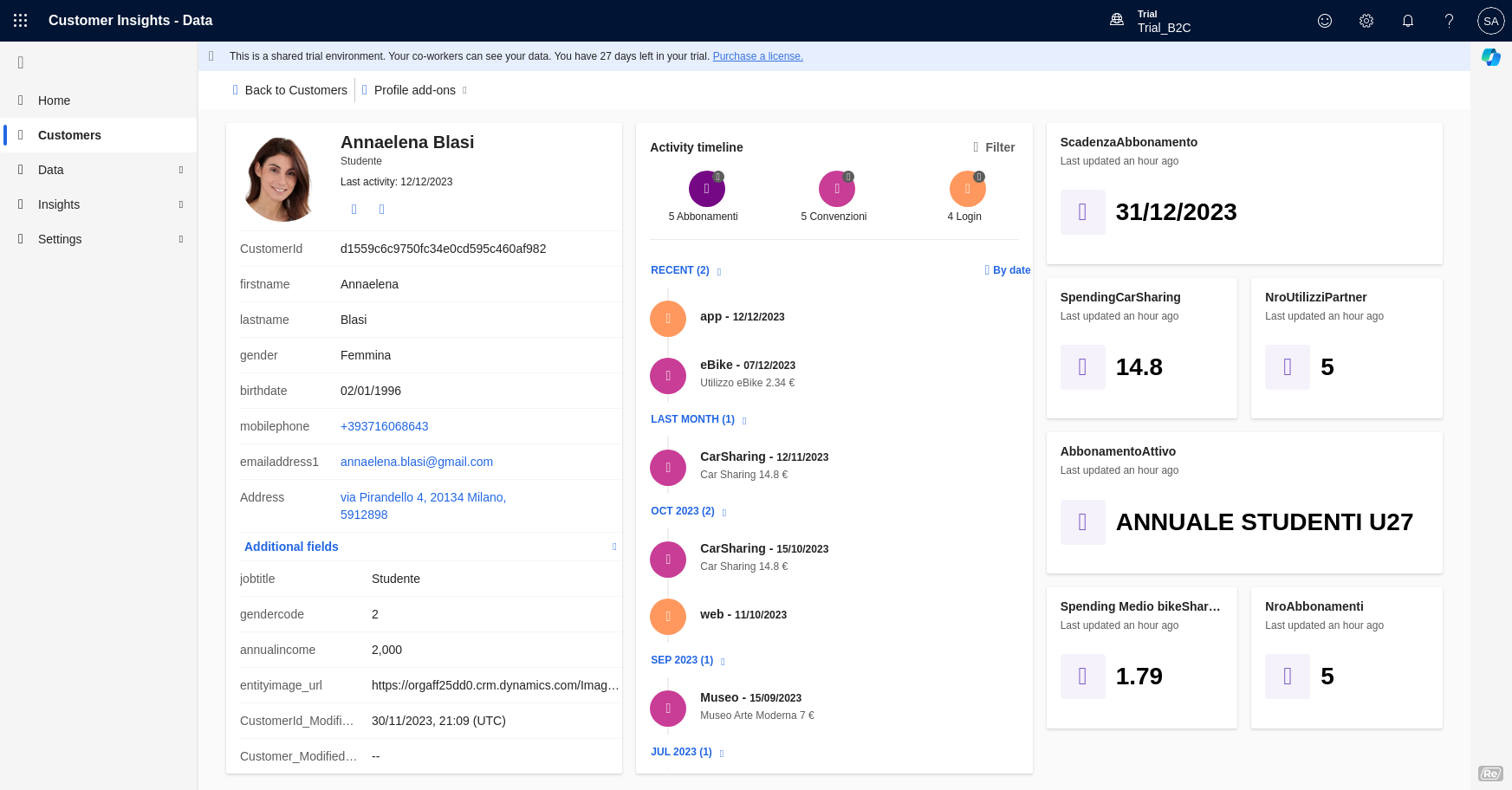This screenshot has width=1512, height=790.
Task: Toggle the activity timeline sort with By date
Action: [1008, 269]
